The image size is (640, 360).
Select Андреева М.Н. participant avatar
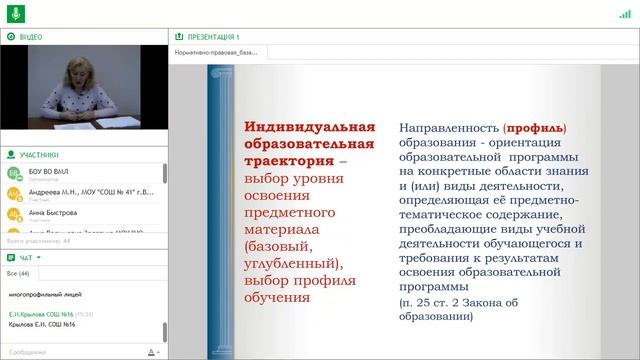pos(14,194)
